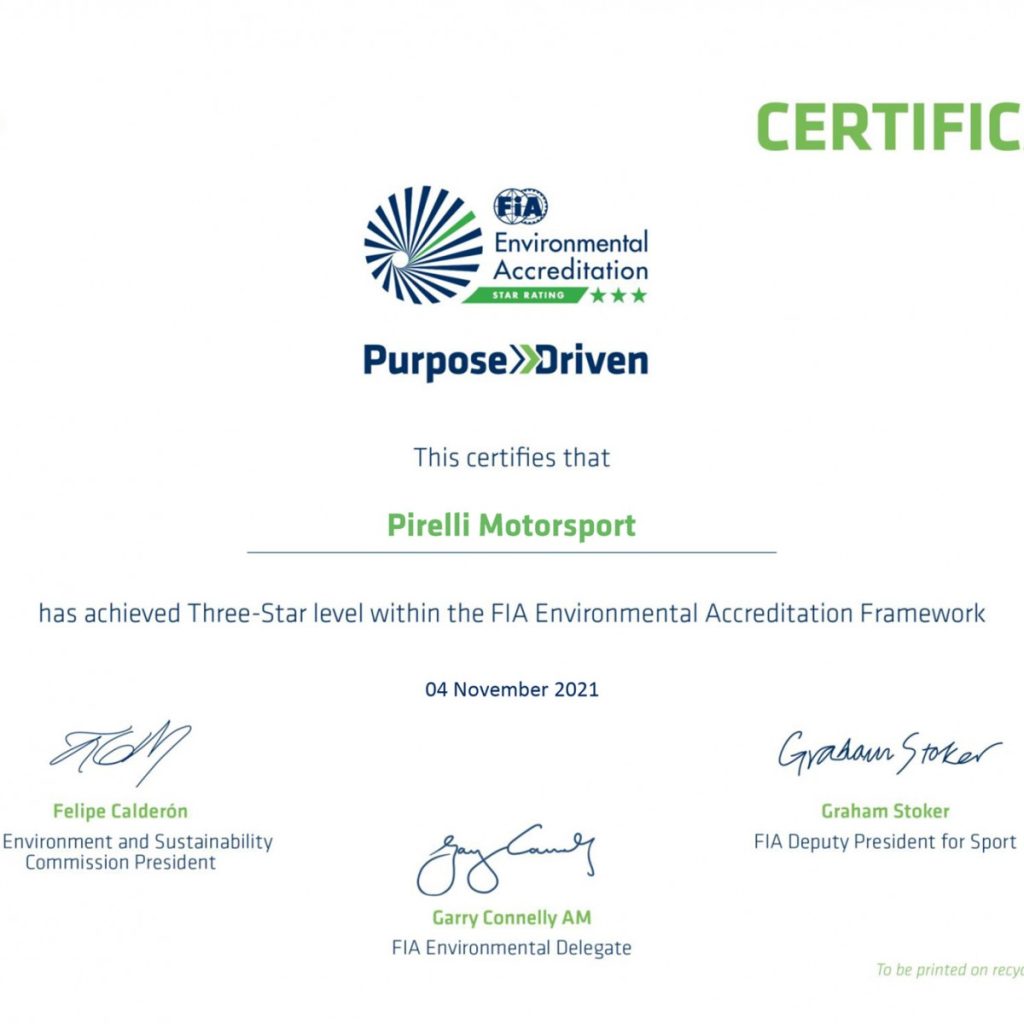The height and width of the screenshot is (1024, 1024).
Task: Click the name Felipe Calderón
Action: [120, 811]
